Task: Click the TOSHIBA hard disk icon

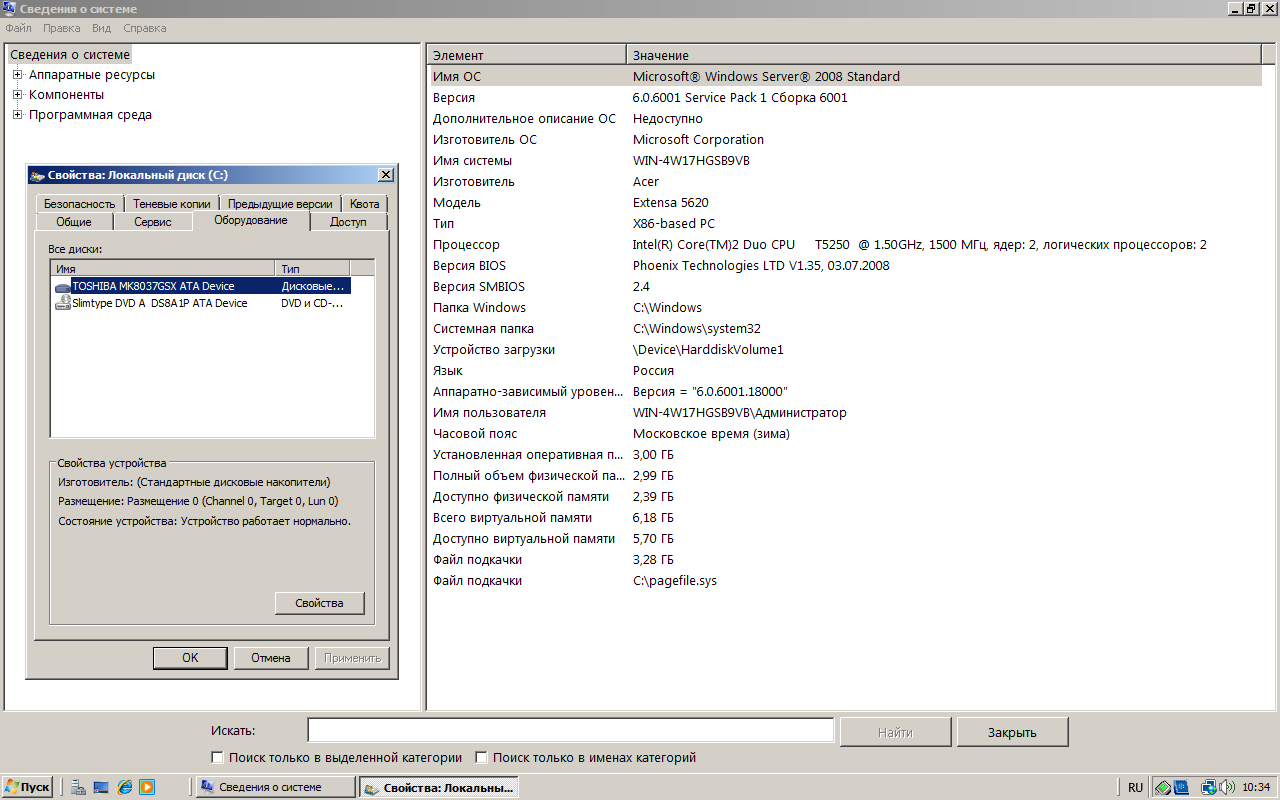Action: click(63, 287)
